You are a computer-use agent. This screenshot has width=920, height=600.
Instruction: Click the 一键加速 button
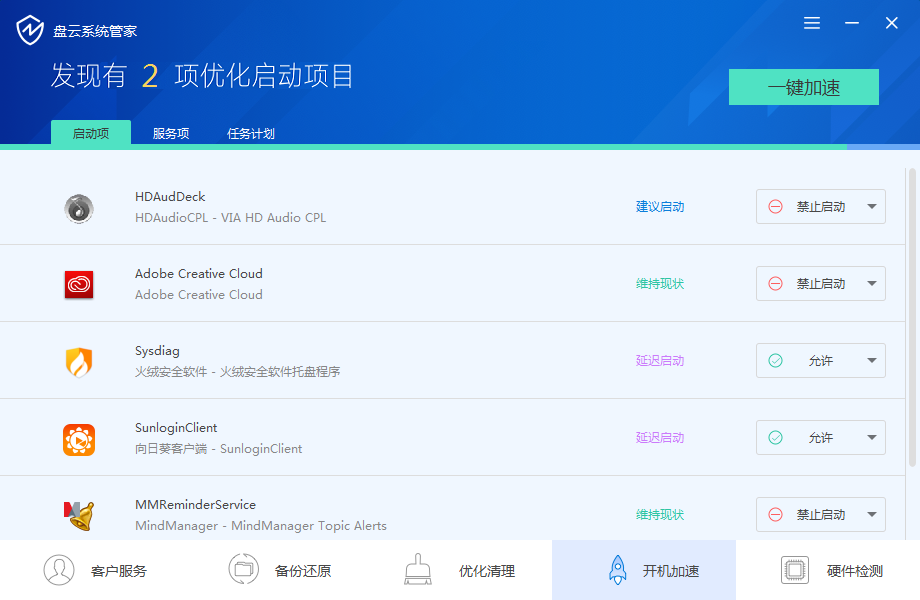[803, 87]
